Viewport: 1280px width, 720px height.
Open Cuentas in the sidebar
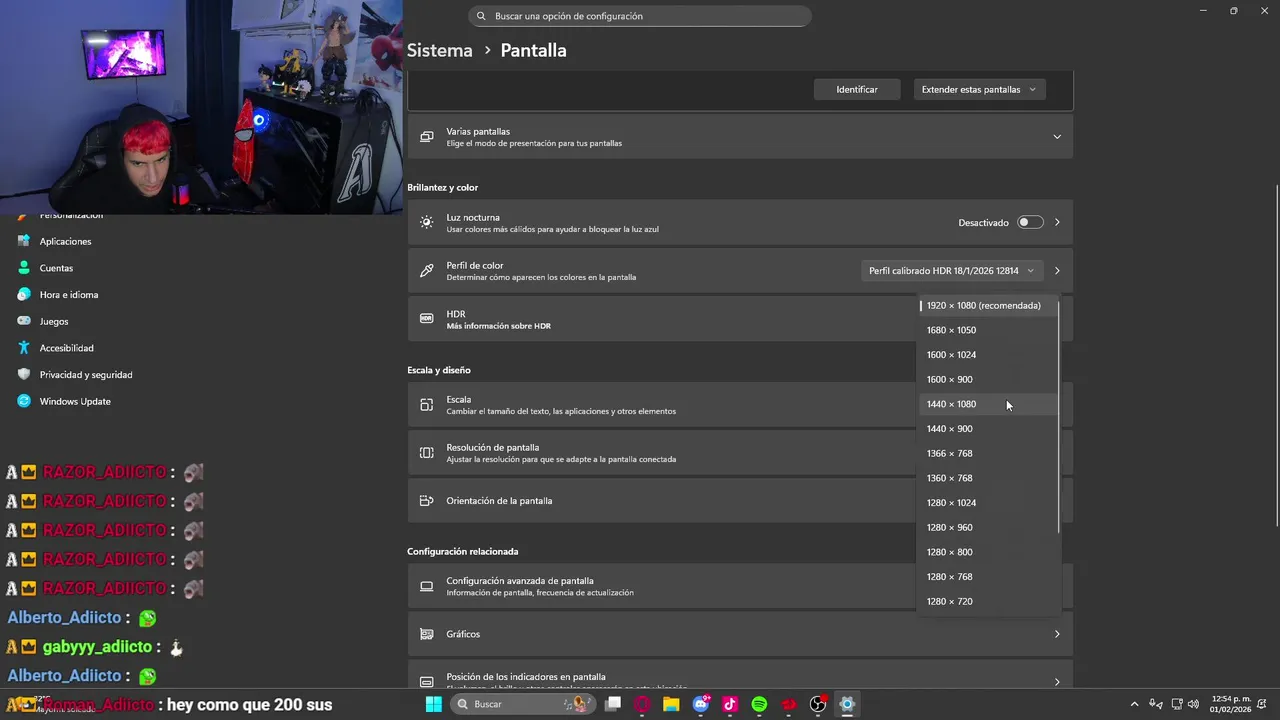point(56,268)
